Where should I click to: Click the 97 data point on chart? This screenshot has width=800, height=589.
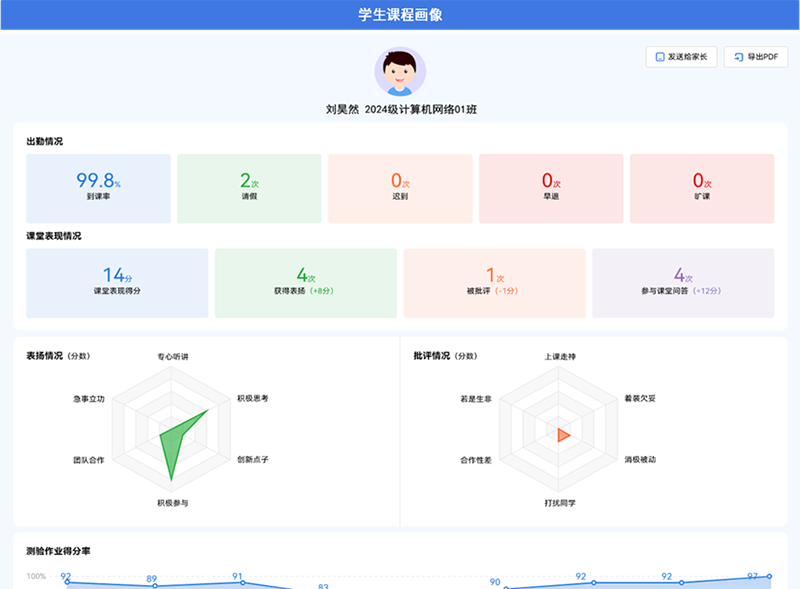click(769, 577)
